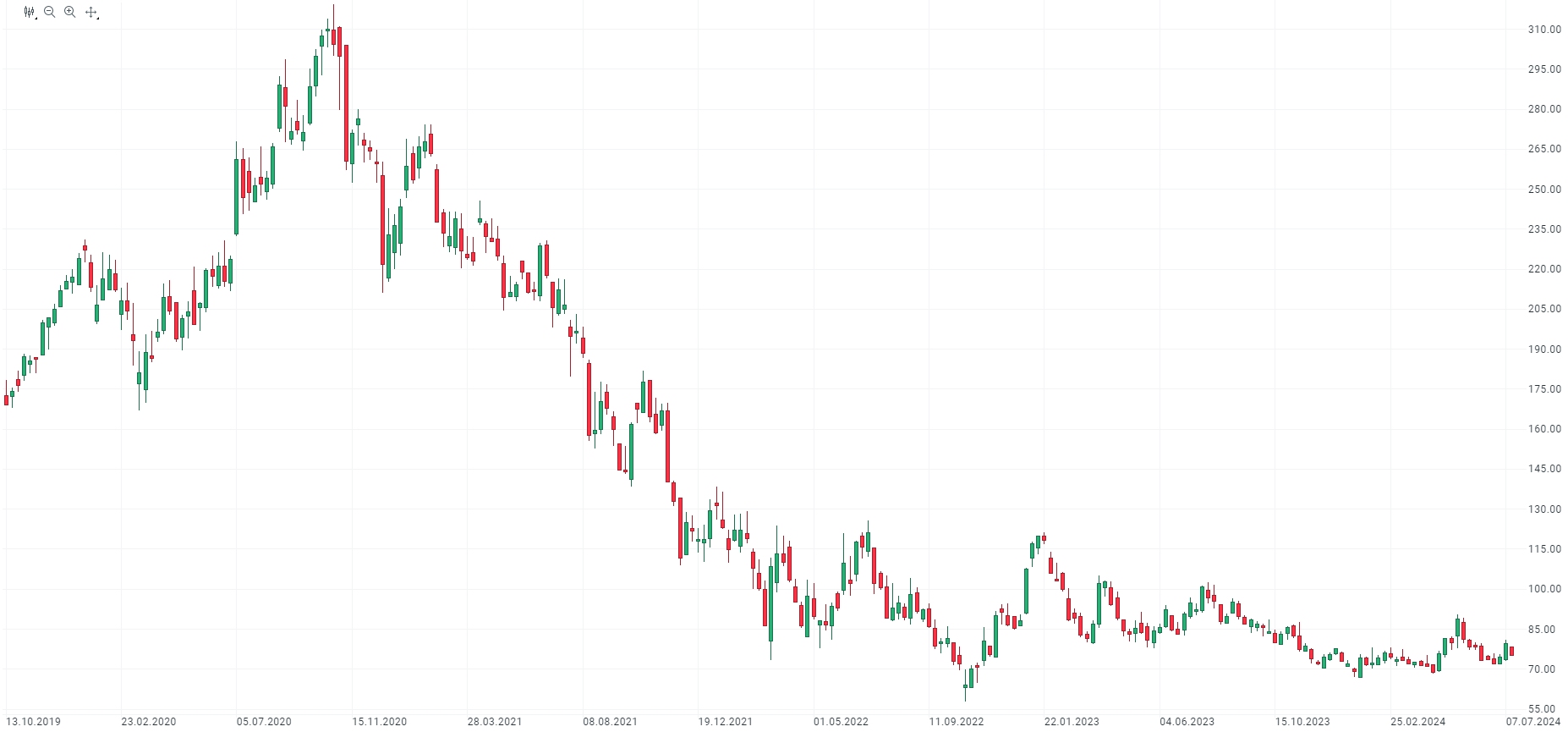Select the 13.10.2019 date label

[34, 722]
